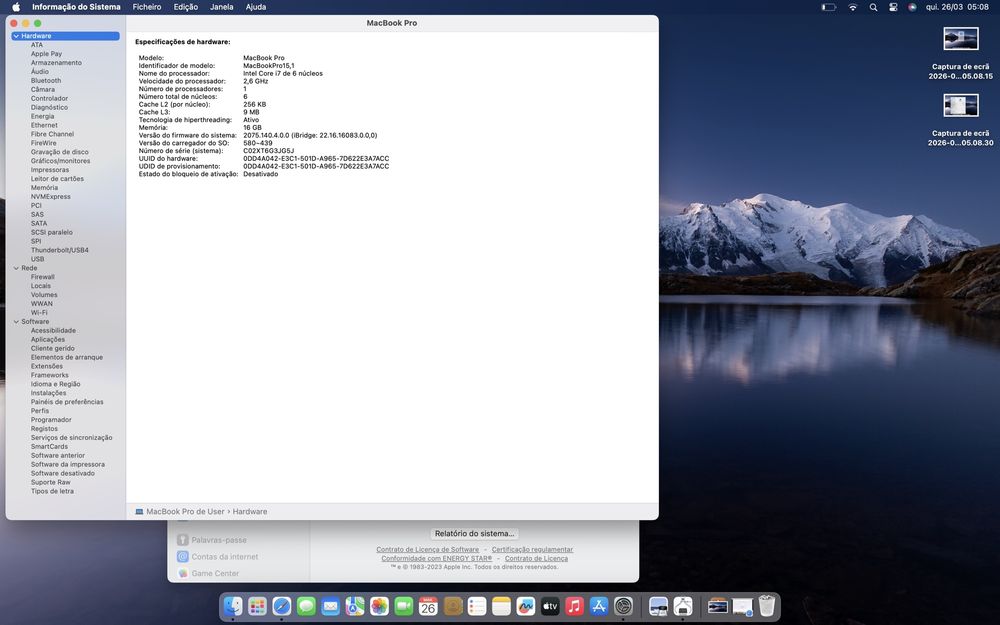Image resolution: width=1000 pixels, height=625 pixels.
Task: Select Palavras-passe in background window
Action: (x=219, y=540)
